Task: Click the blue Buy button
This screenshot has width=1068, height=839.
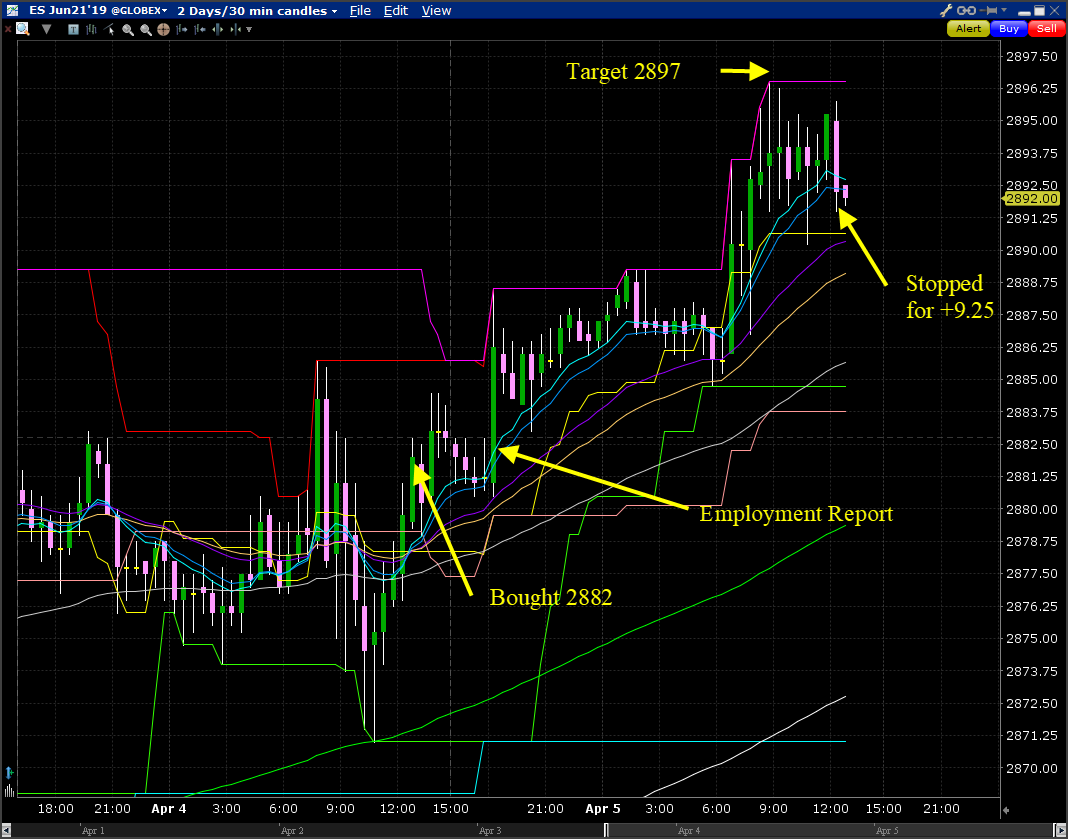Action: click(1009, 29)
